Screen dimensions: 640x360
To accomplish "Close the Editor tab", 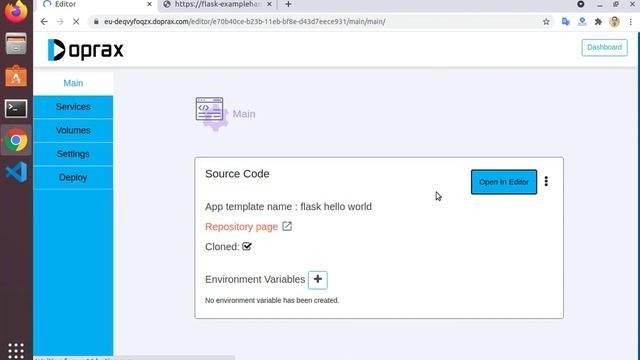I will (x=149, y=4).
